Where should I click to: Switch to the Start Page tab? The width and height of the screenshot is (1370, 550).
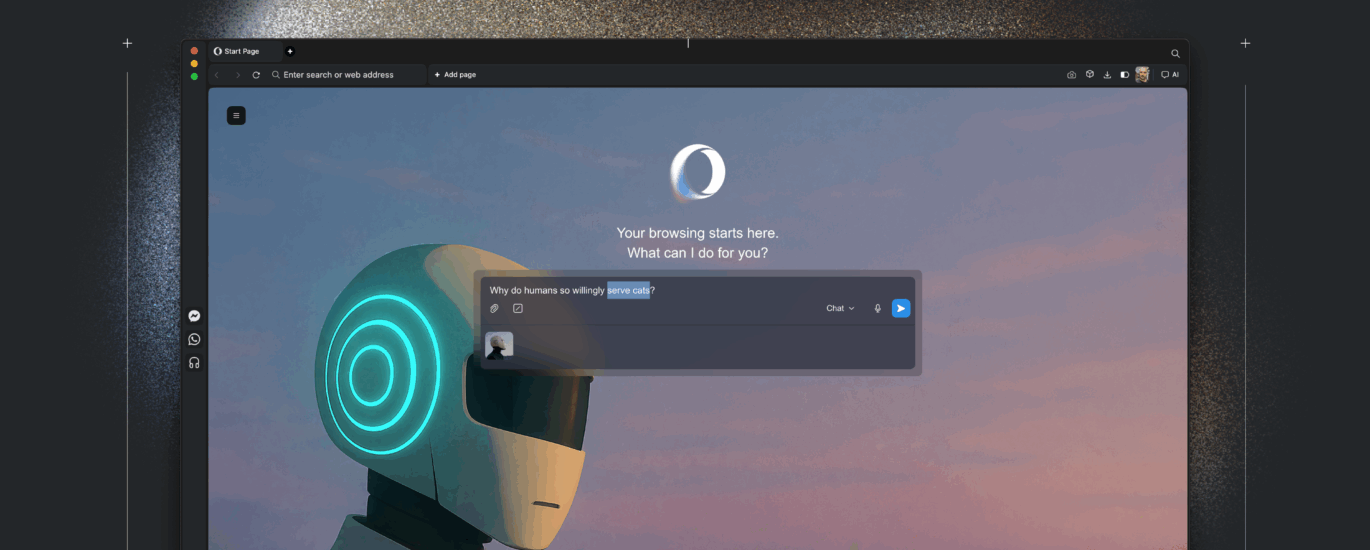pos(242,51)
